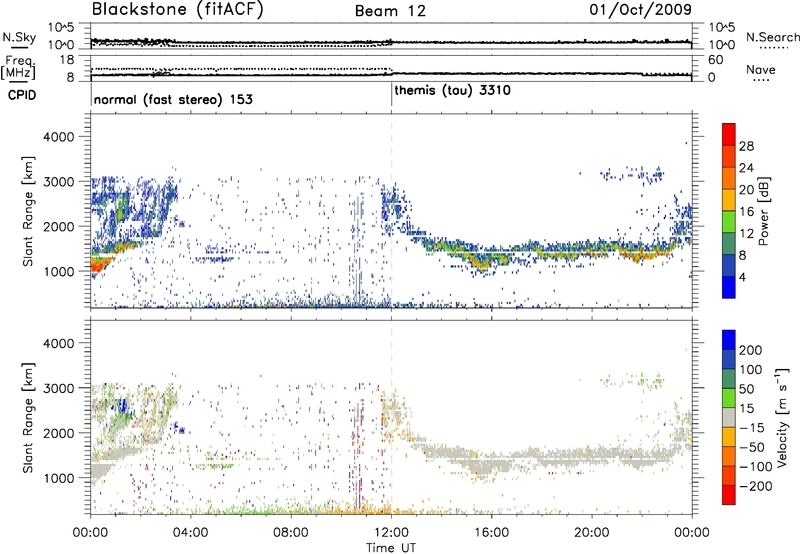Click the "Velocity [m s-1]" colorbar title

[782, 417]
